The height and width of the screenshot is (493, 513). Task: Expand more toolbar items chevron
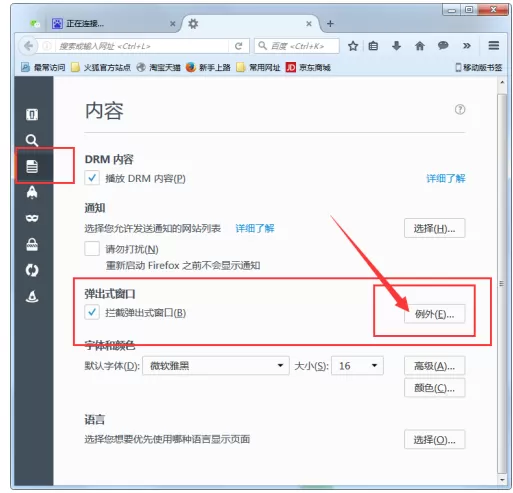[467, 46]
